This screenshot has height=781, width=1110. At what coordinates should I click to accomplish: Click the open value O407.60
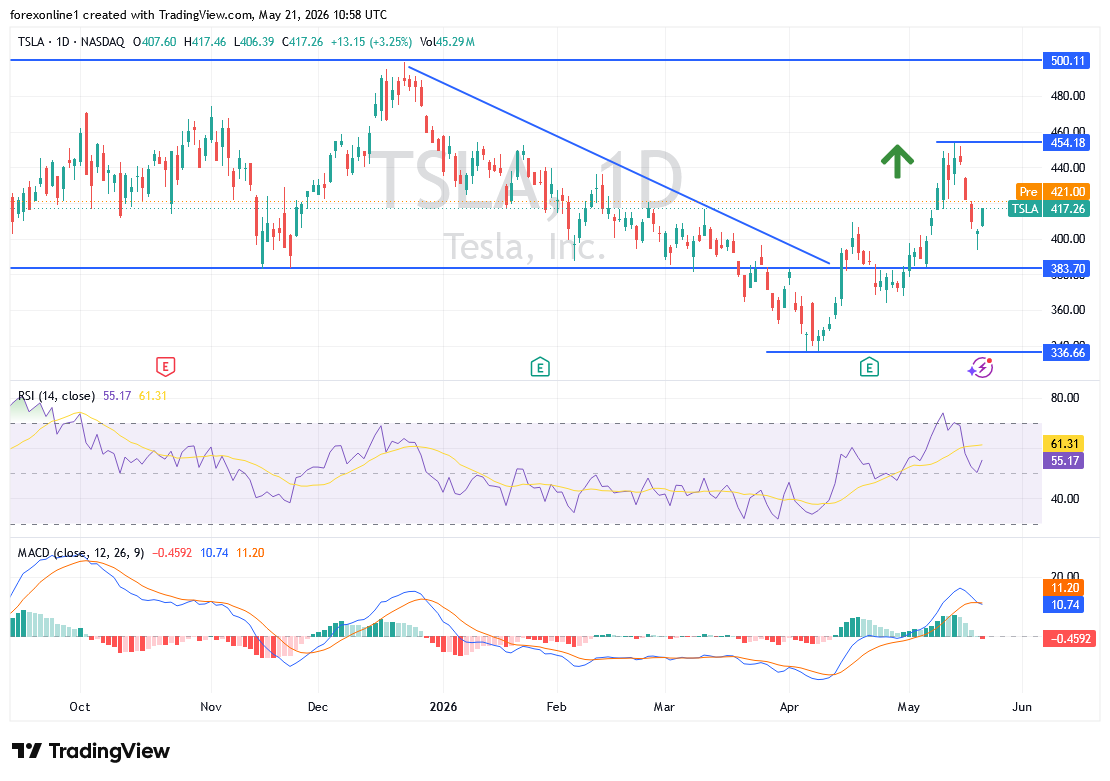(x=154, y=42)
